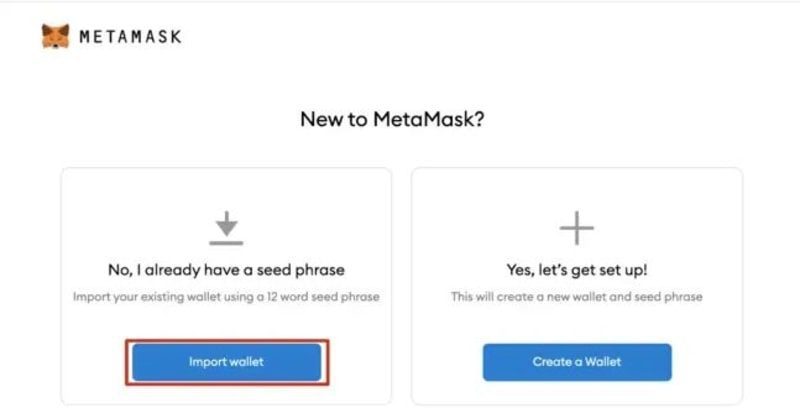Click the fox's ears on the logo
The image size is (800, 413).
55,28
